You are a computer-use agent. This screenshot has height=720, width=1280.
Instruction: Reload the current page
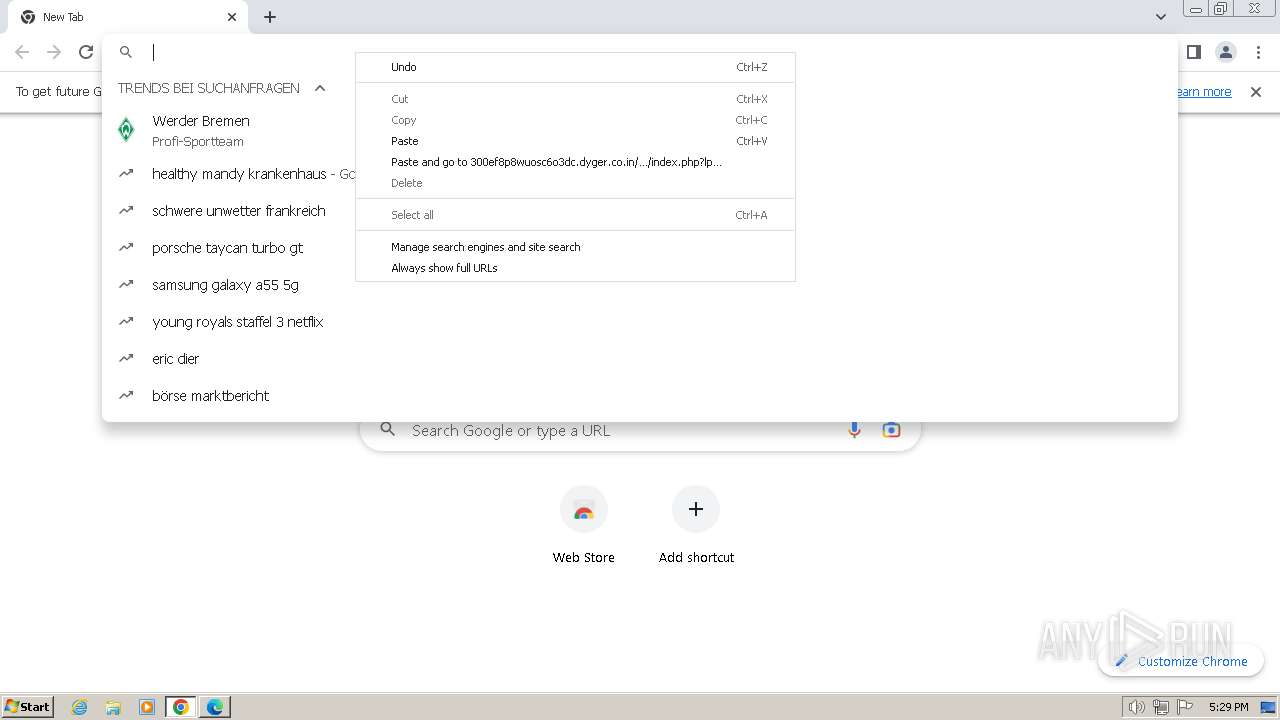[86, 52]
